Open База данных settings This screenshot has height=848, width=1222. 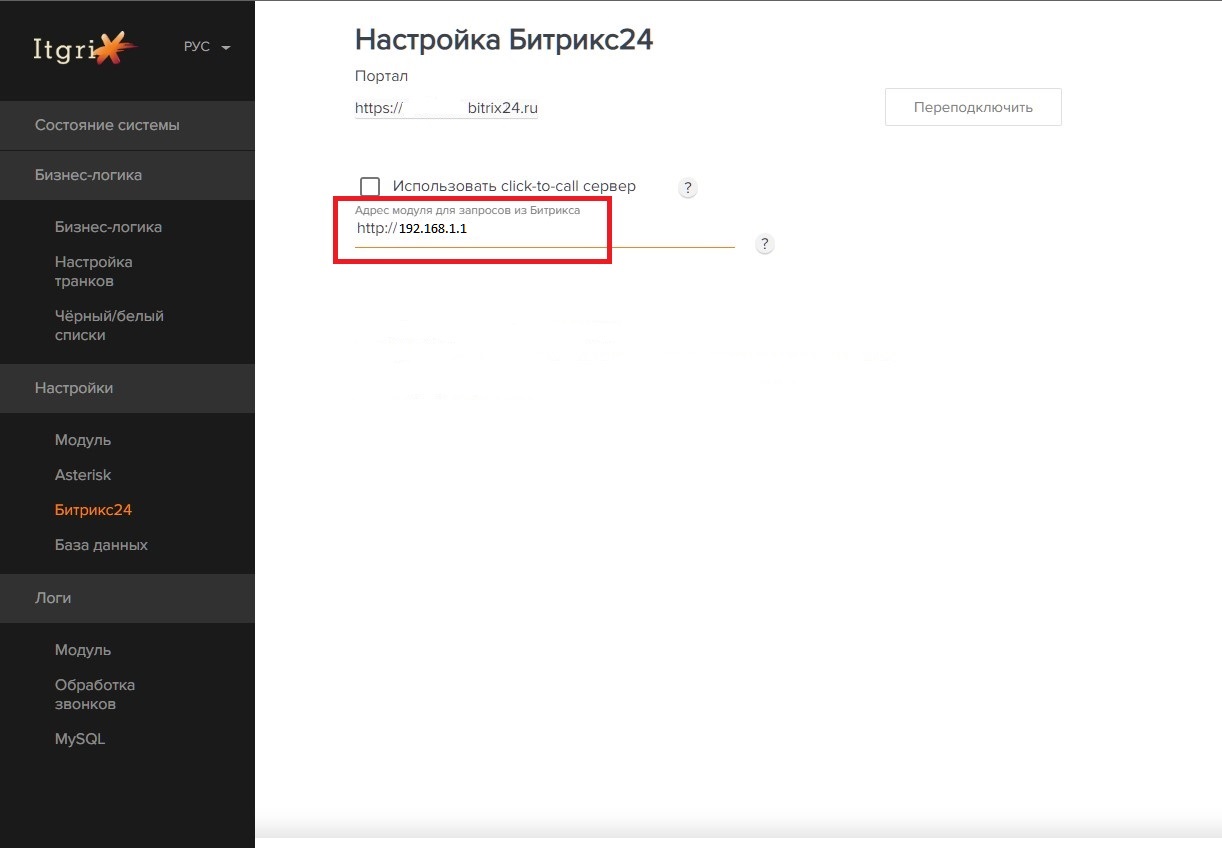[x=101, y=545]
